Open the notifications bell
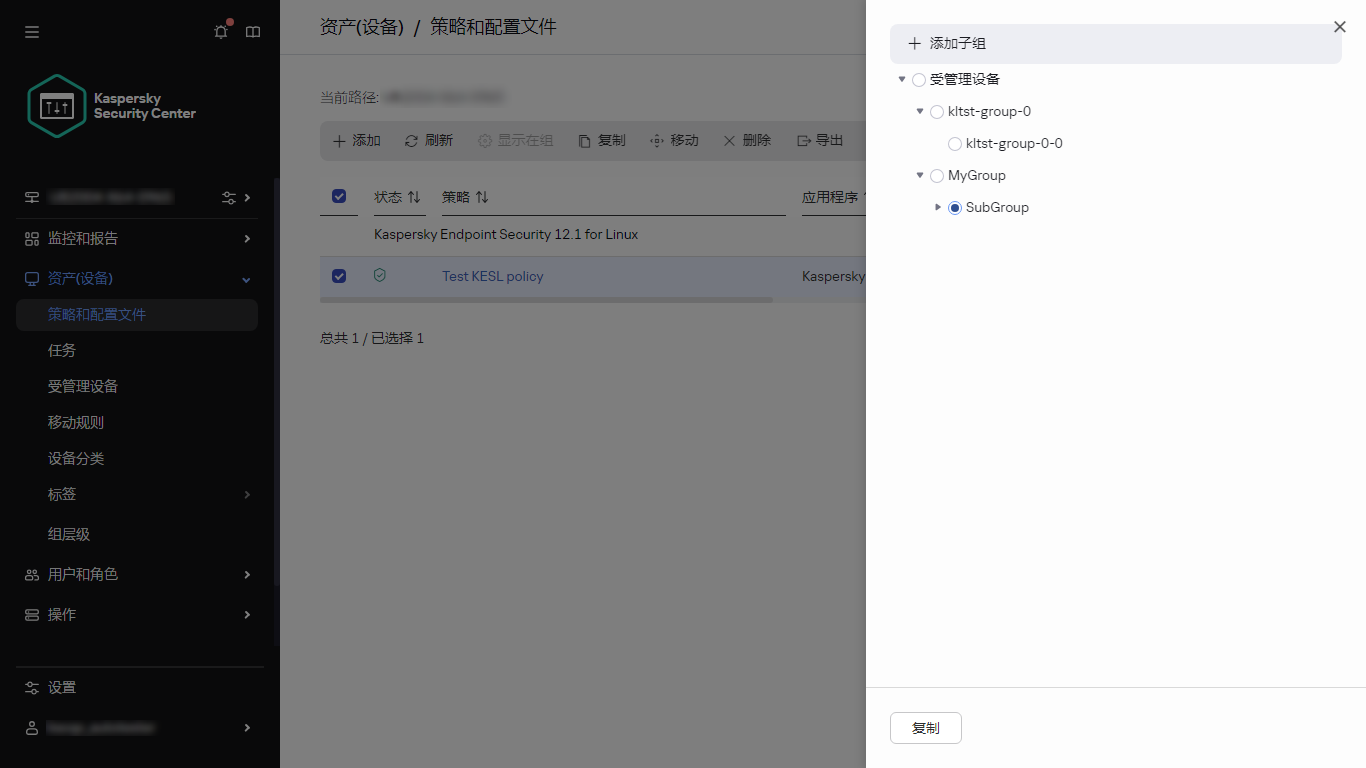Image resolution: width=1366 pixels, height=768 pixels. point(220,31)
